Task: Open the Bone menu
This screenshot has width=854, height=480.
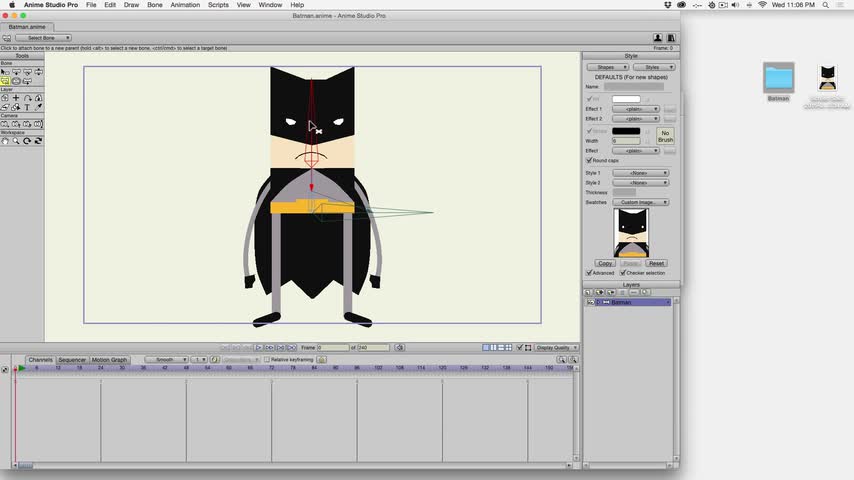Action: 155,5
